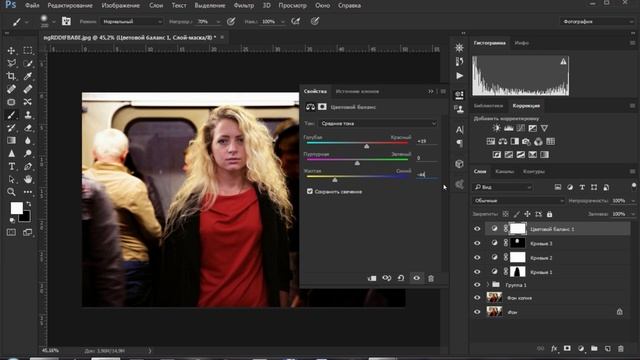Open the edit toolbar three-dots button
The height and width of the screenshot is (360, 640).
[28, 192]
